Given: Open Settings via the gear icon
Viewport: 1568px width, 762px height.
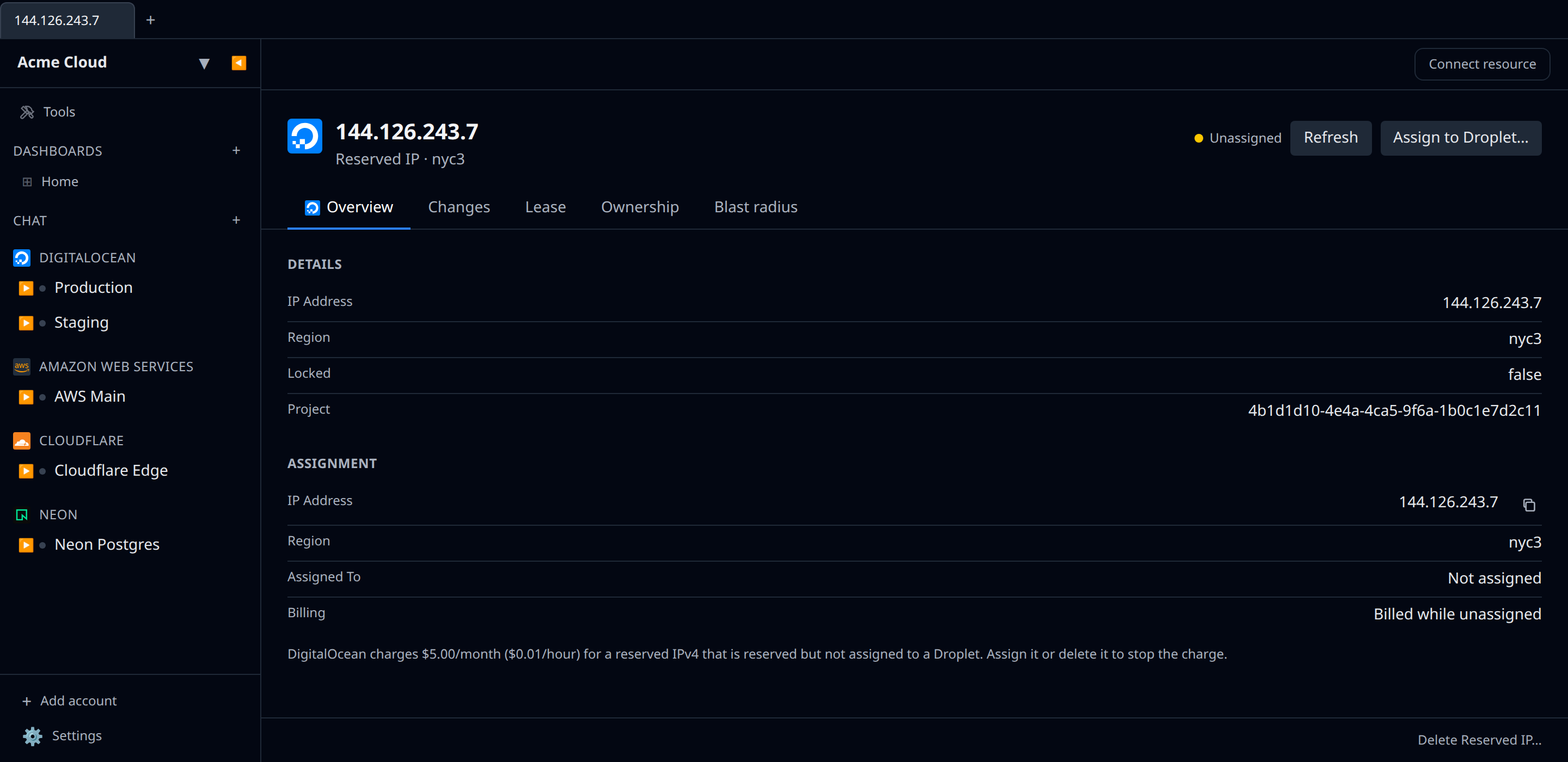Looking at the screenshot, I should [x=32, y=736].
